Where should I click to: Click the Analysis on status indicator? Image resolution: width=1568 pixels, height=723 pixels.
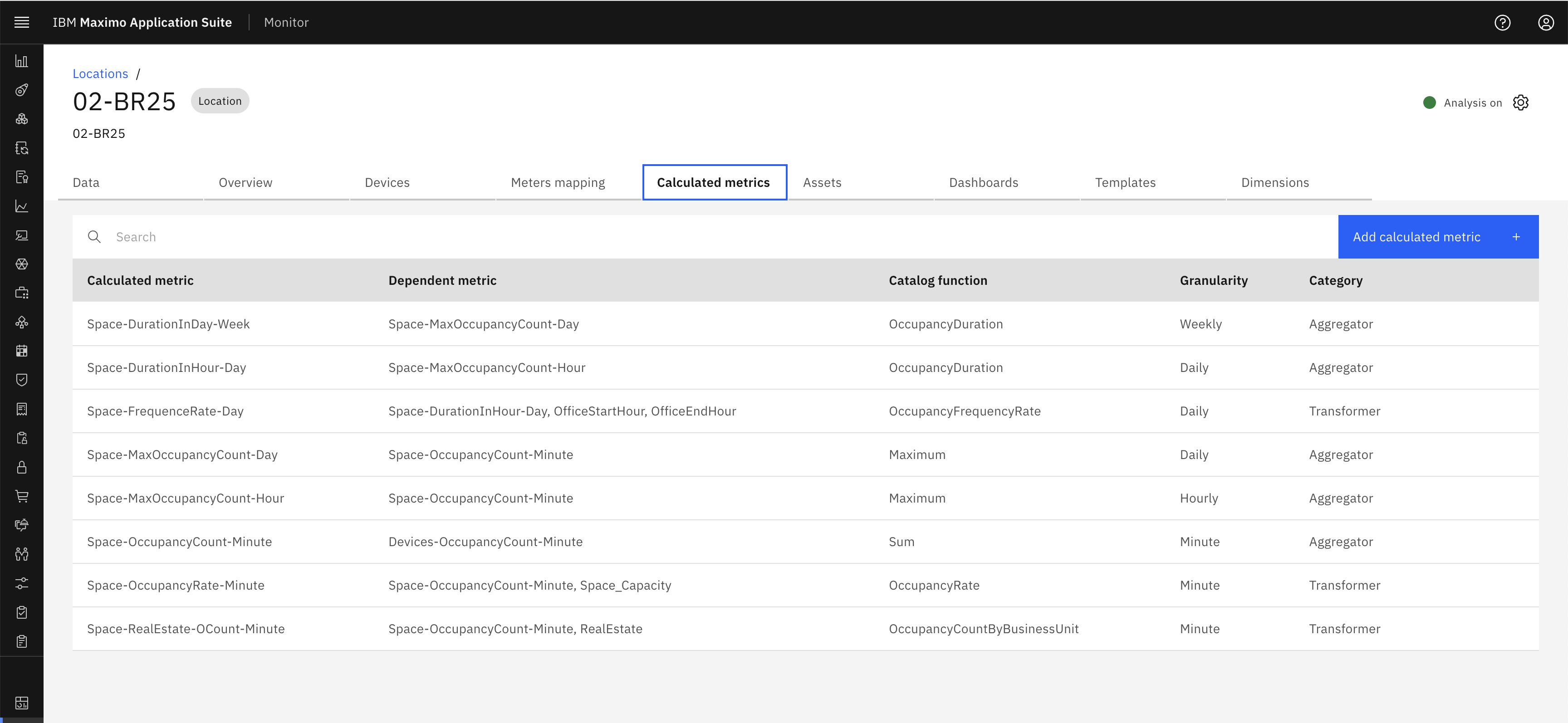(x=1463, y=102)
